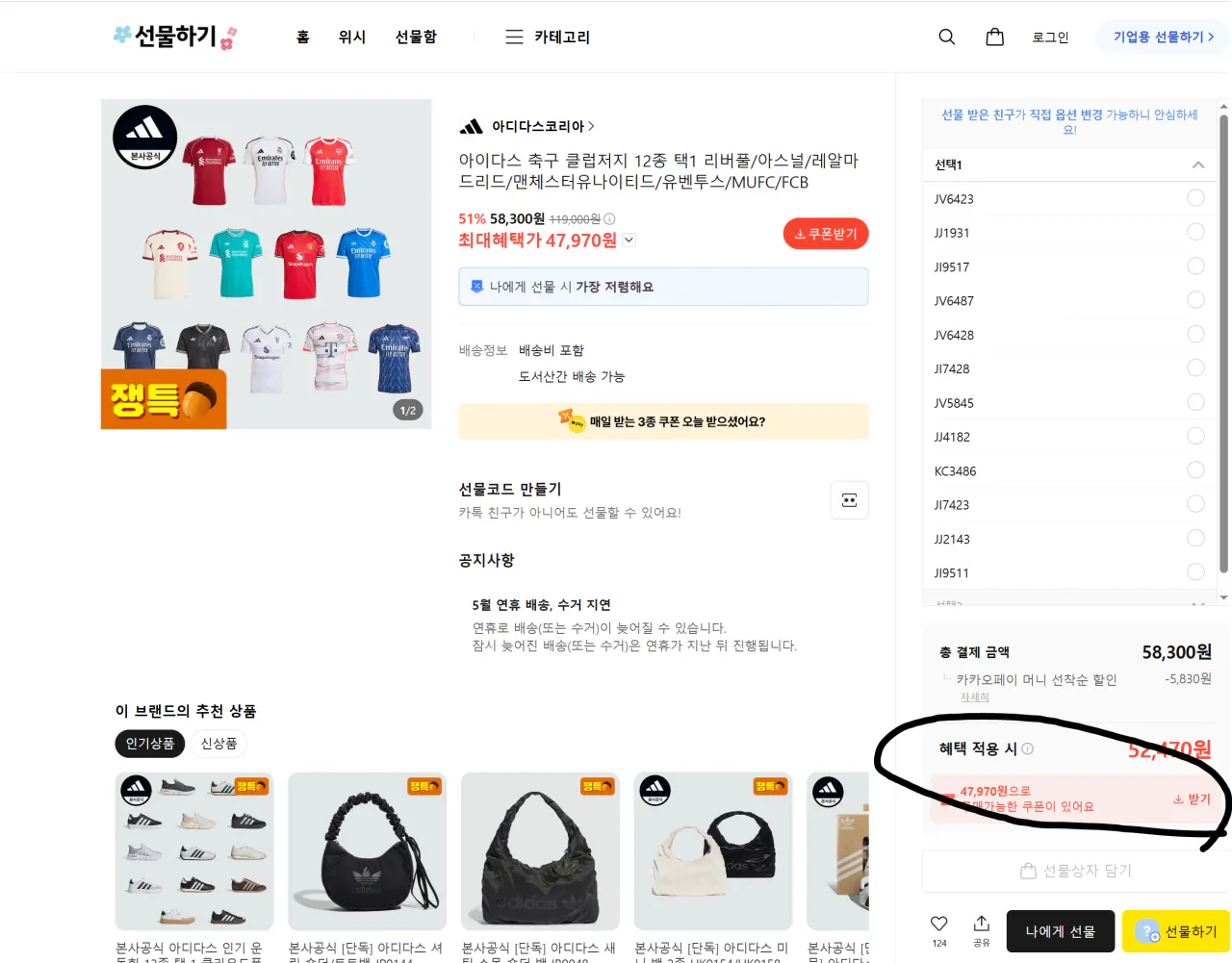The height and width of the screenshot is (963, 1232).
Task: Click the 5월 연휴 배송, 수거 지연 notice
Action: tap(541, 605)
